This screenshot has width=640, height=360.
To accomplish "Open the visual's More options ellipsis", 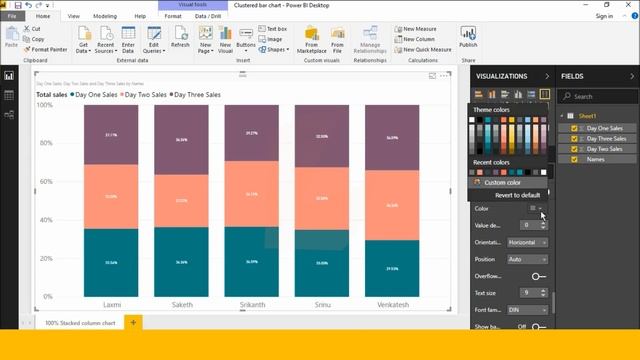I will pyautogui.click(x=444, y=76).
